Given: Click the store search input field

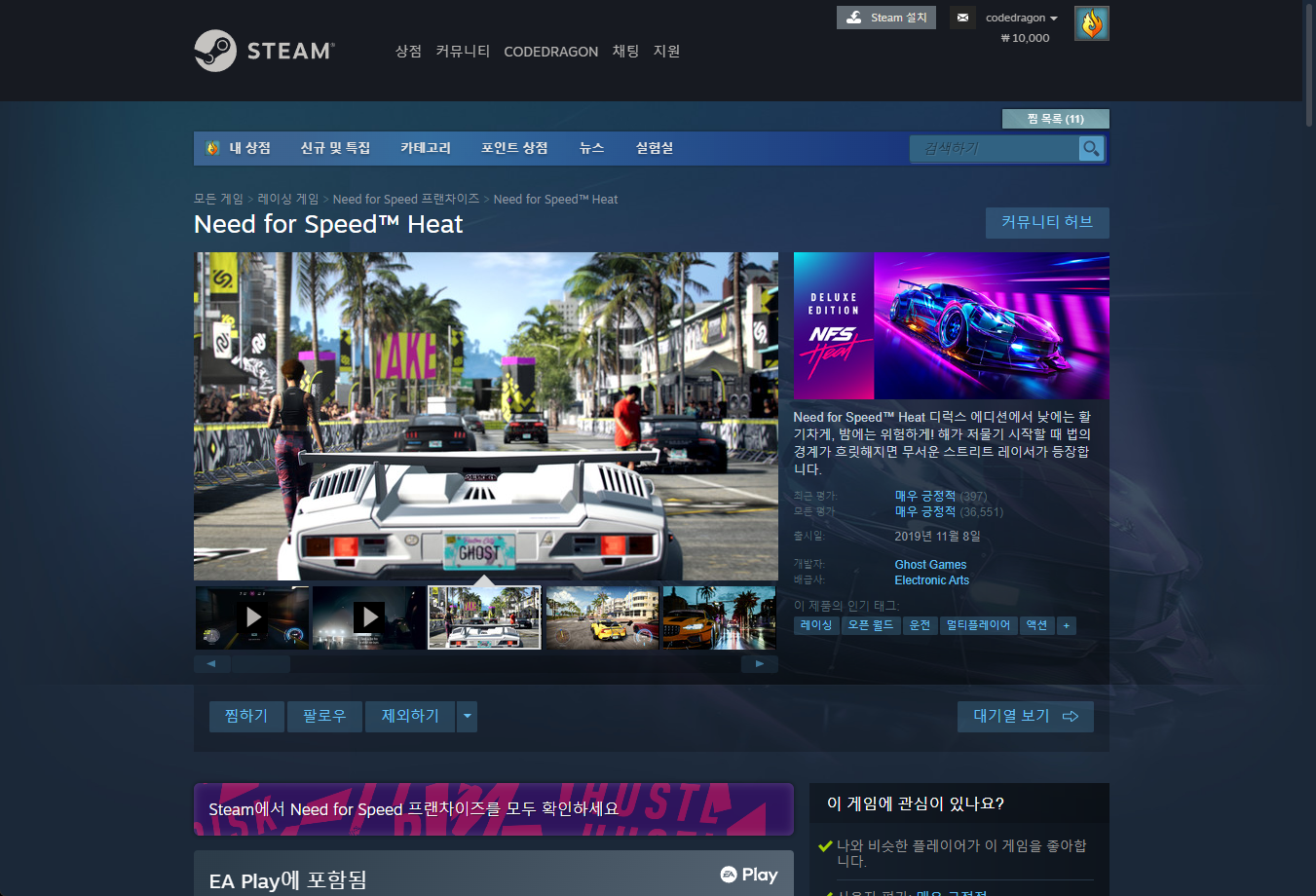Looking at the screenshot, I should (x=995, y=149).
